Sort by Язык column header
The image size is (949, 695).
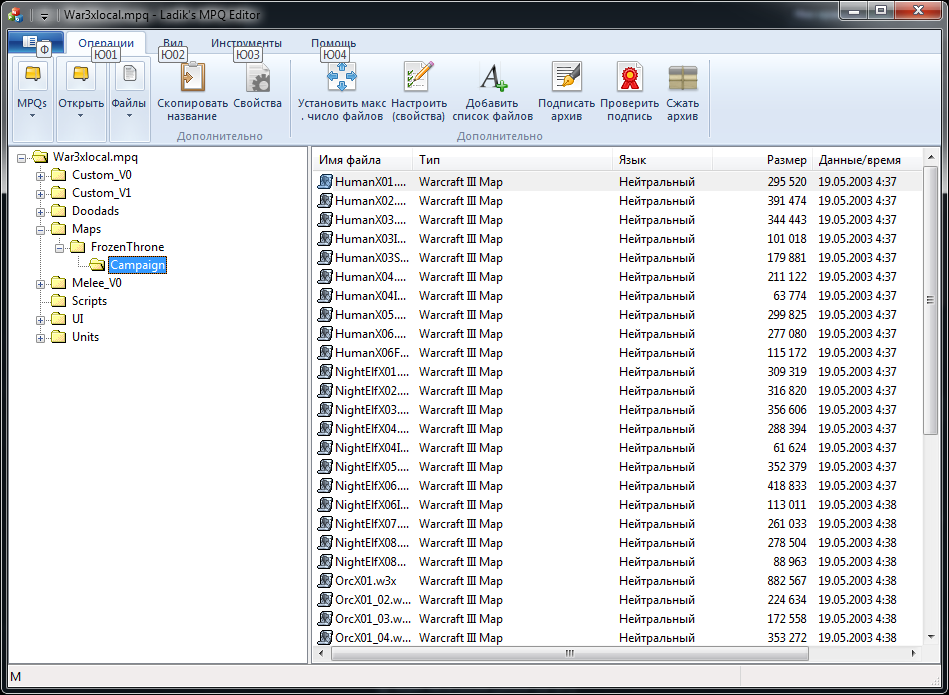tap(662, 160)
